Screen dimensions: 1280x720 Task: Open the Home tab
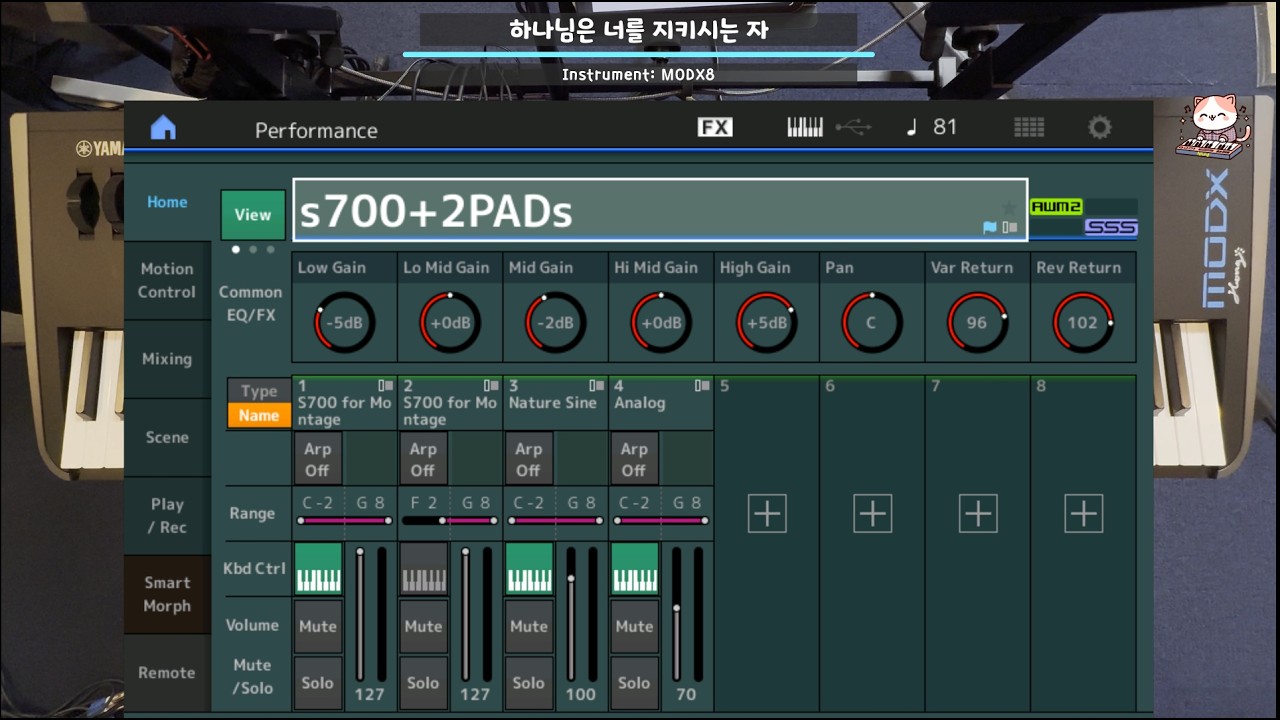tap(167, 202)
